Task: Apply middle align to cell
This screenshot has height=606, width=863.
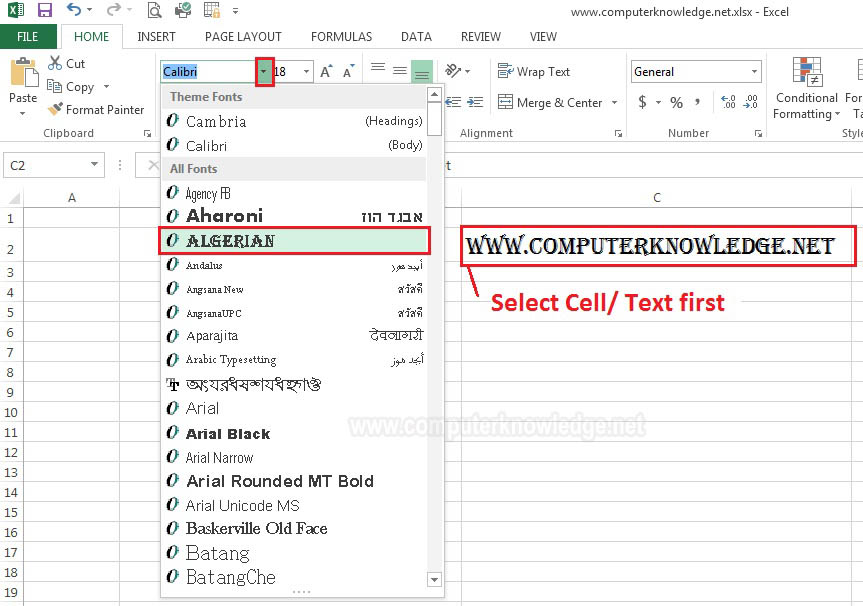Action: point(400,70)
